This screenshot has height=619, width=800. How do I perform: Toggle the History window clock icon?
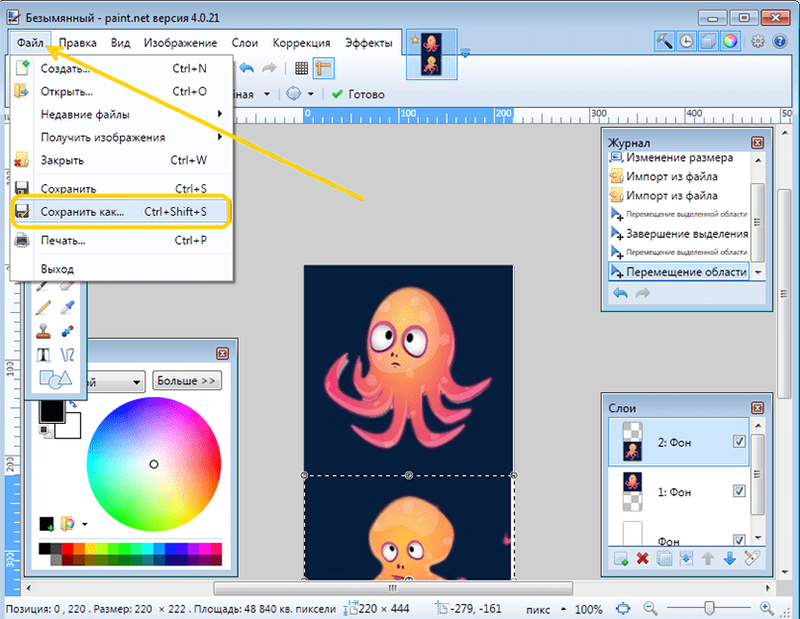(686, 41)
